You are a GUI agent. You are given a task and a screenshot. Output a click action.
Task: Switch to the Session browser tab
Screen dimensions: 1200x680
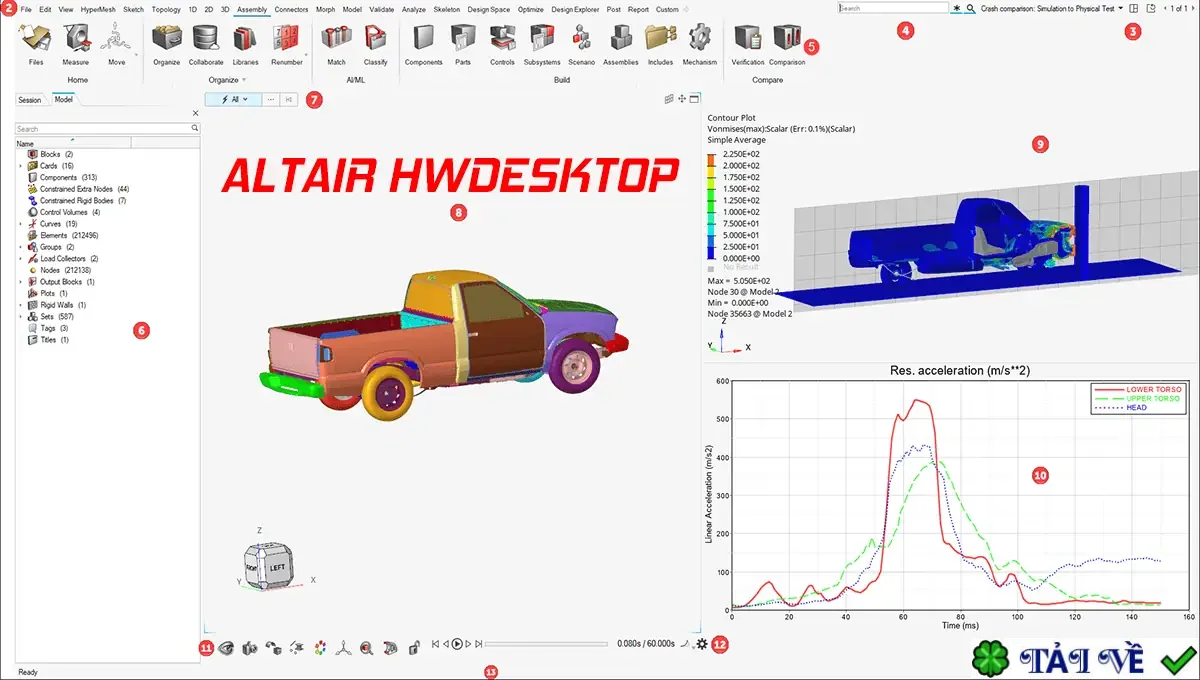(x=30, y=100)
